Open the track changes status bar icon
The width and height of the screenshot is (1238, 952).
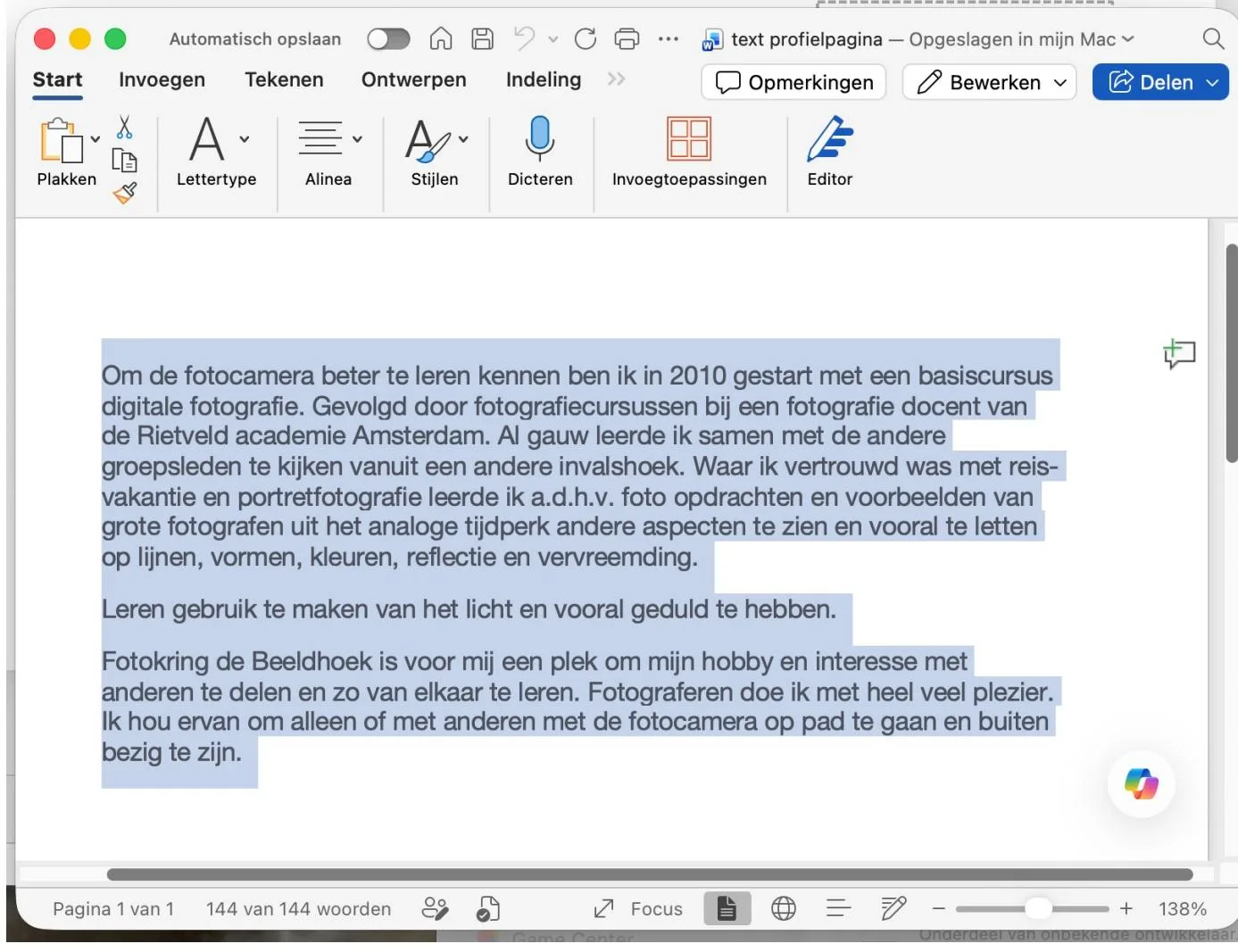tap(435, 908)
